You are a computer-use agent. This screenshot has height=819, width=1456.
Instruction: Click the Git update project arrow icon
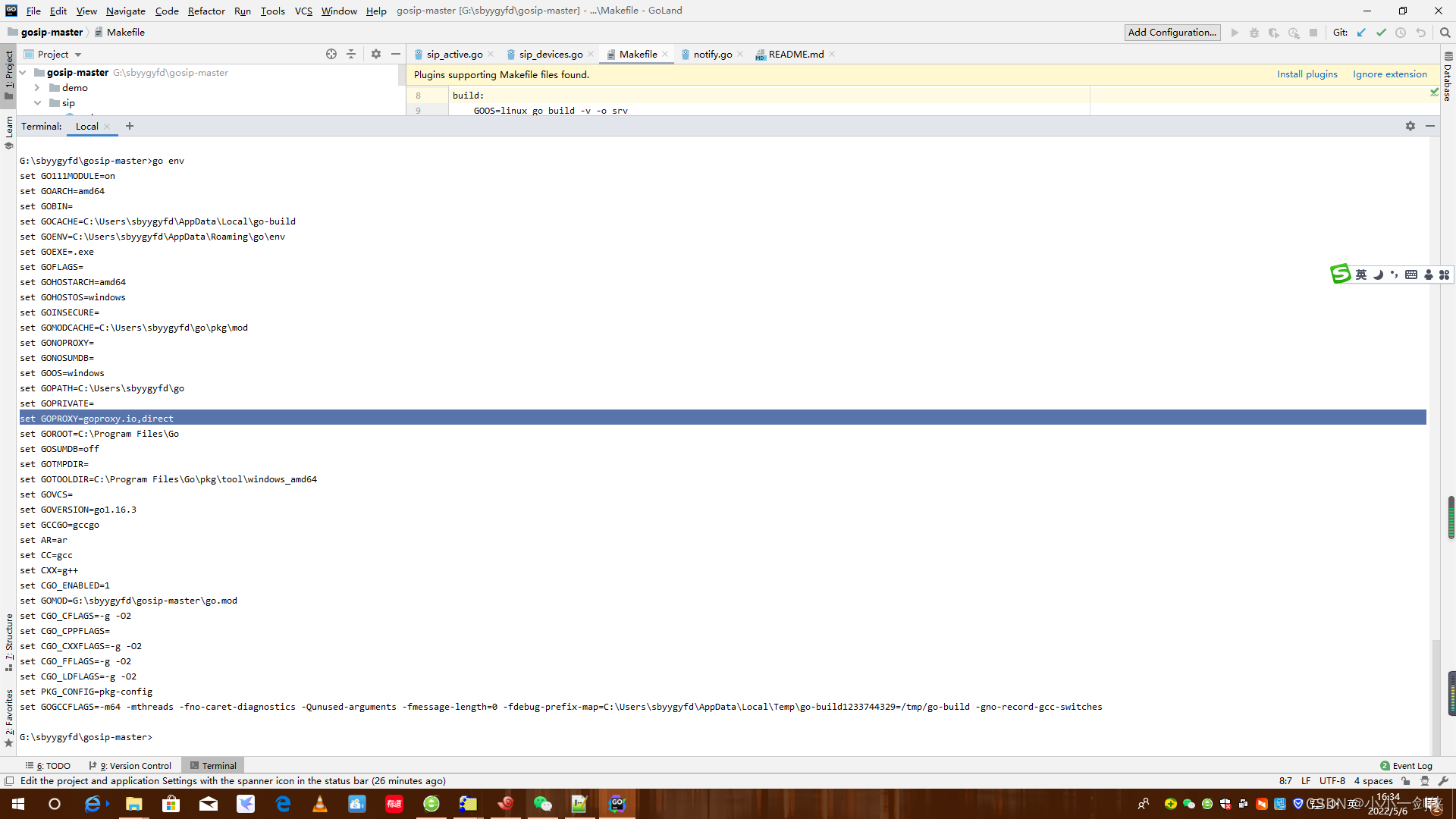coord(1361,33)
